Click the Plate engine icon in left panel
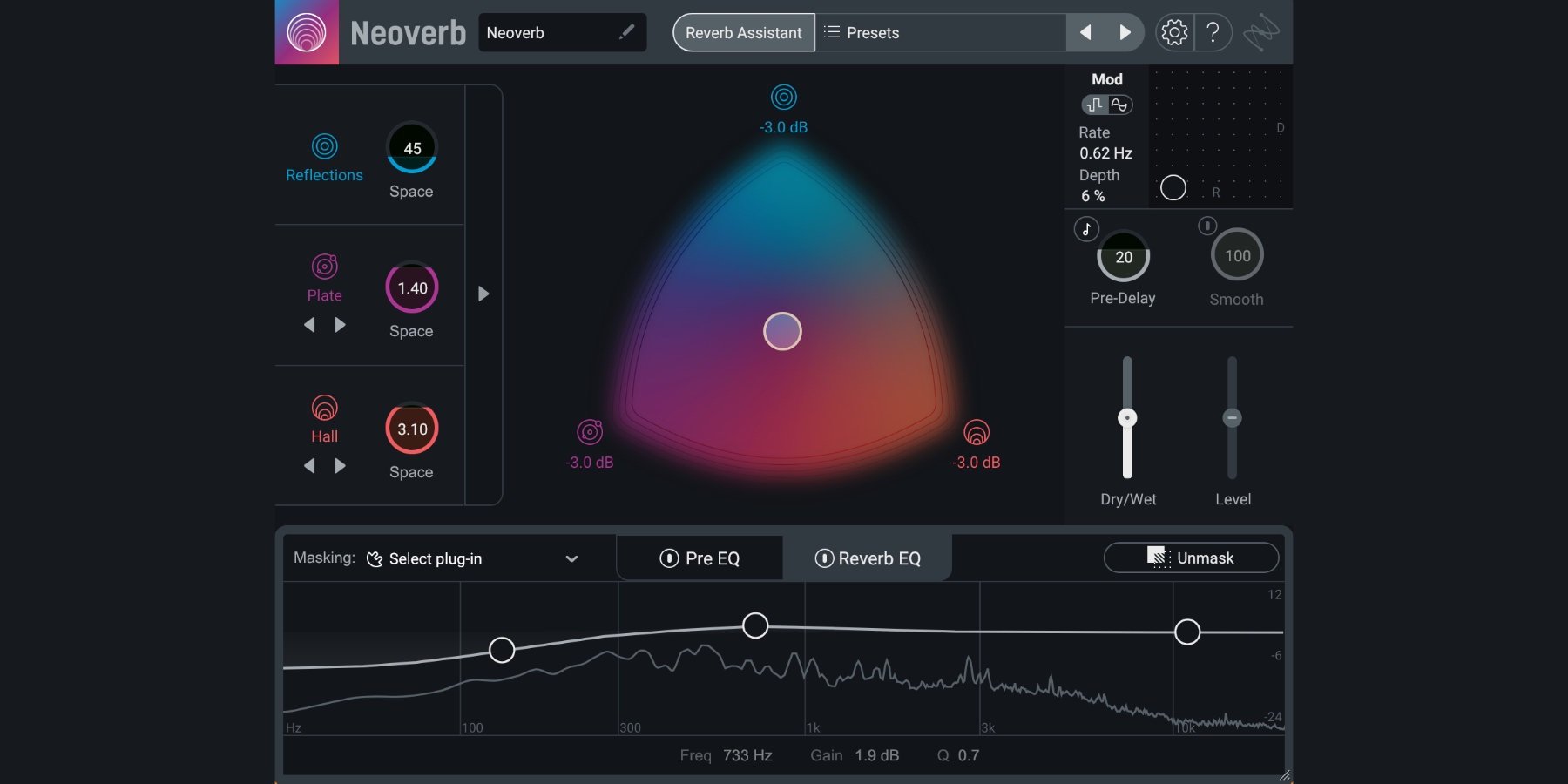Image resolution: width=1568 pixels, height=784 pixels. [x=324, y=267]
